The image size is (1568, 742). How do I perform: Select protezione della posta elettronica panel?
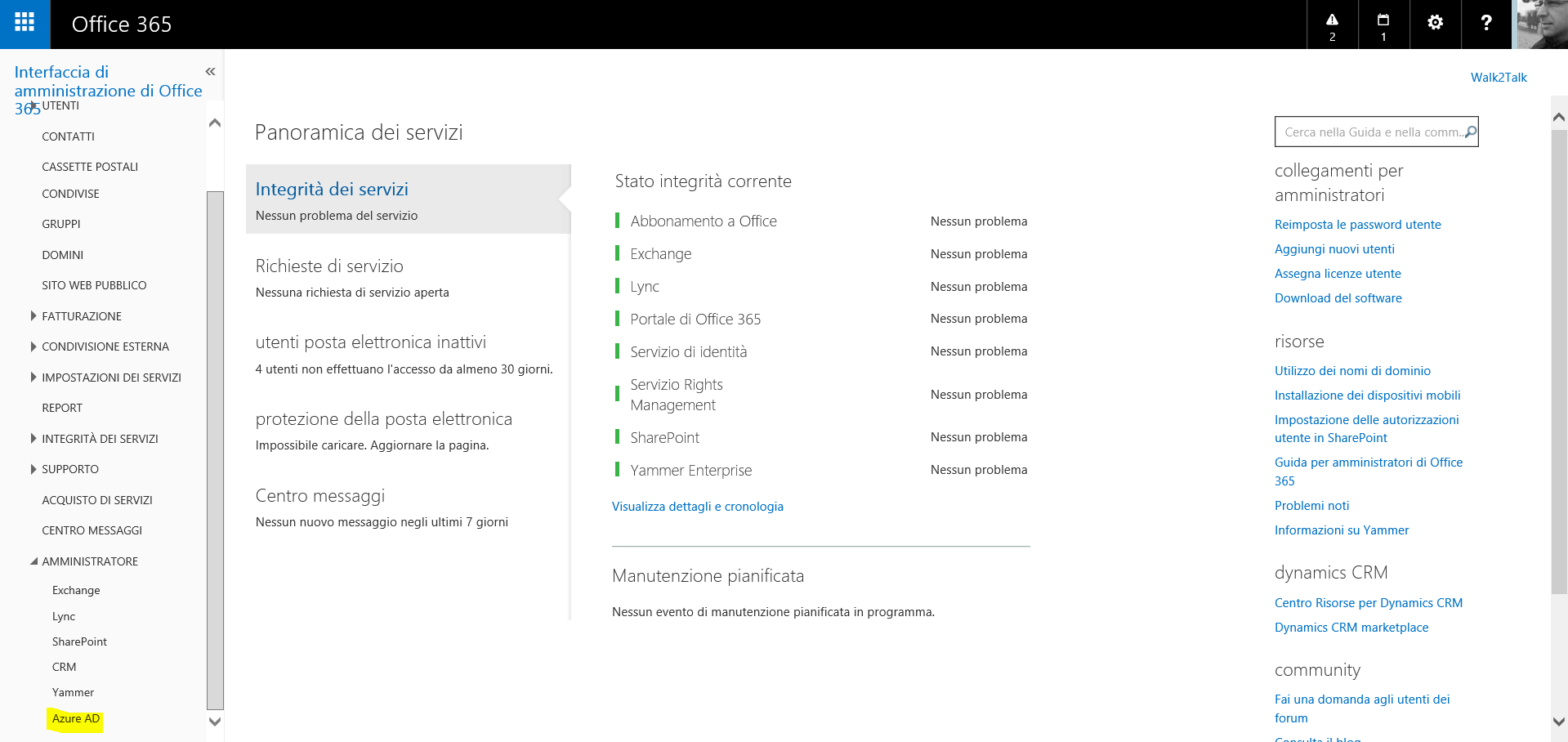(x=408, y=431)
